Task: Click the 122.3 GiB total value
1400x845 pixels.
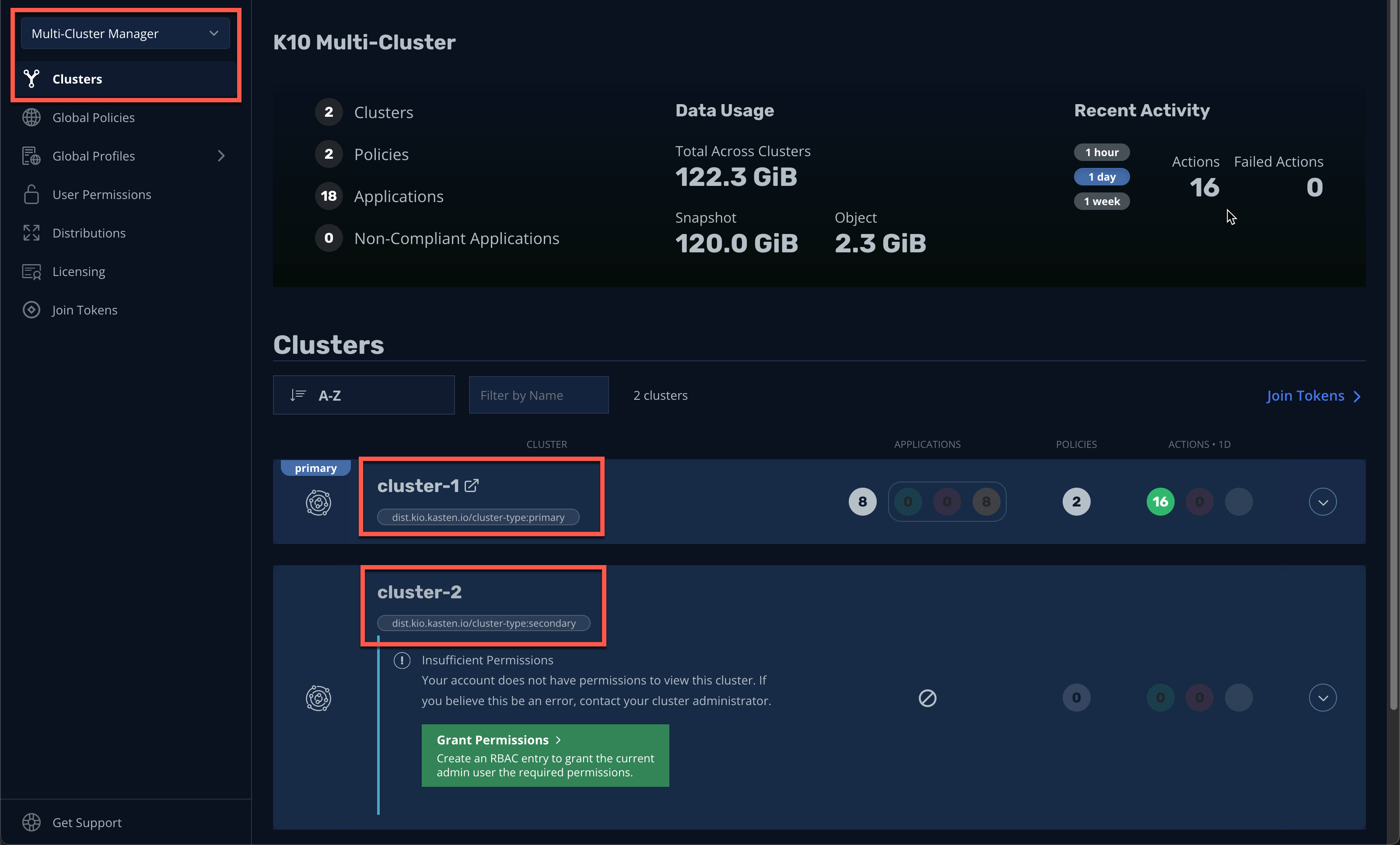Action: click(736, 177)
